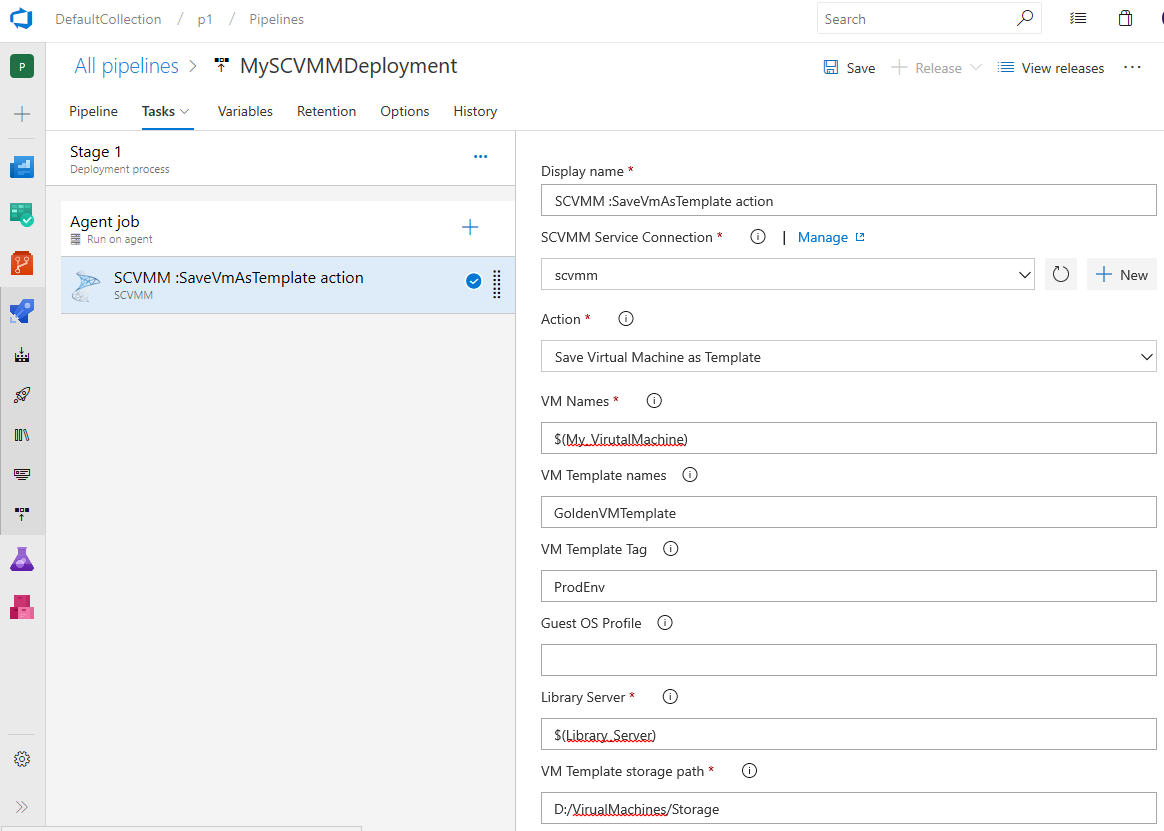Viewport: 1164px width, 831px height.
Task: Open Stage 1 more options ellipsis
Action: point(480,157)
